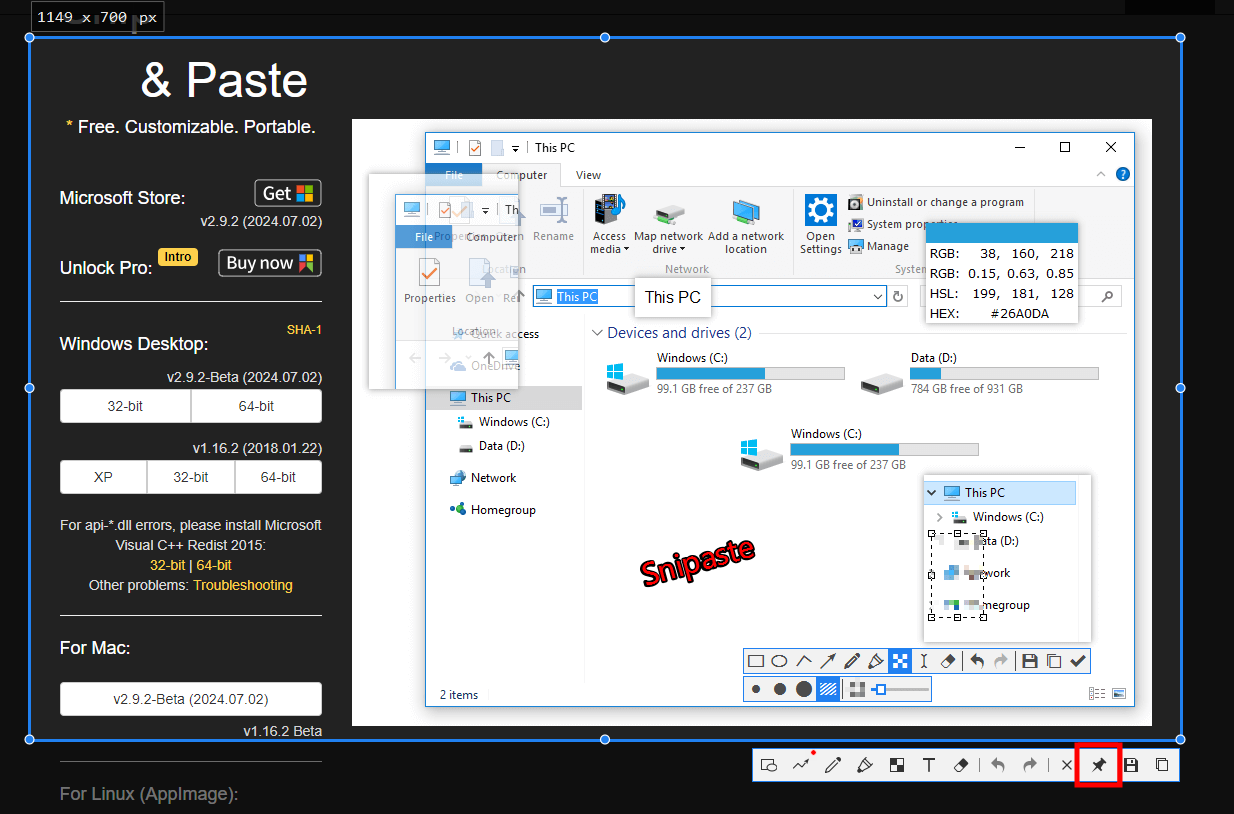Open the File menu tab
The image size is (1234, 814).
pyautogui.click(x=454, y=174)
